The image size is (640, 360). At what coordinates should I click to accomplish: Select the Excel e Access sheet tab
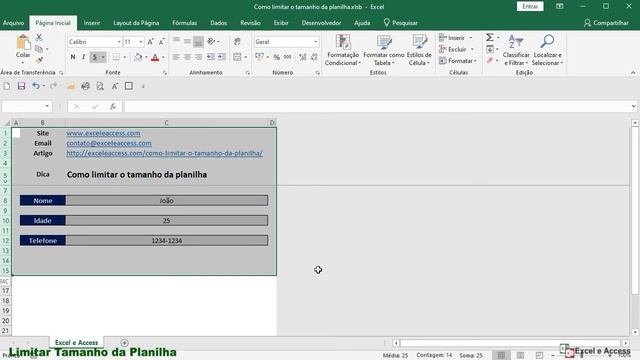point(76,342)
